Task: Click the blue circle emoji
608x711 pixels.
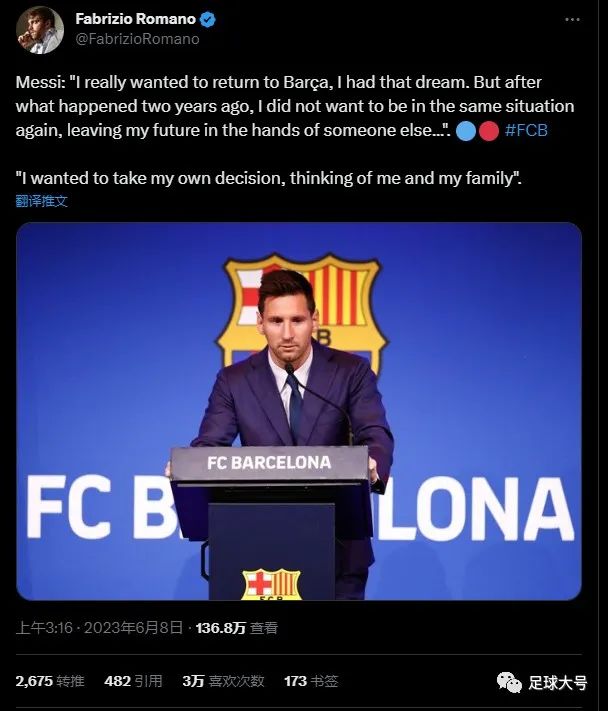Action: pyautogui.click(x=466, y=129)
